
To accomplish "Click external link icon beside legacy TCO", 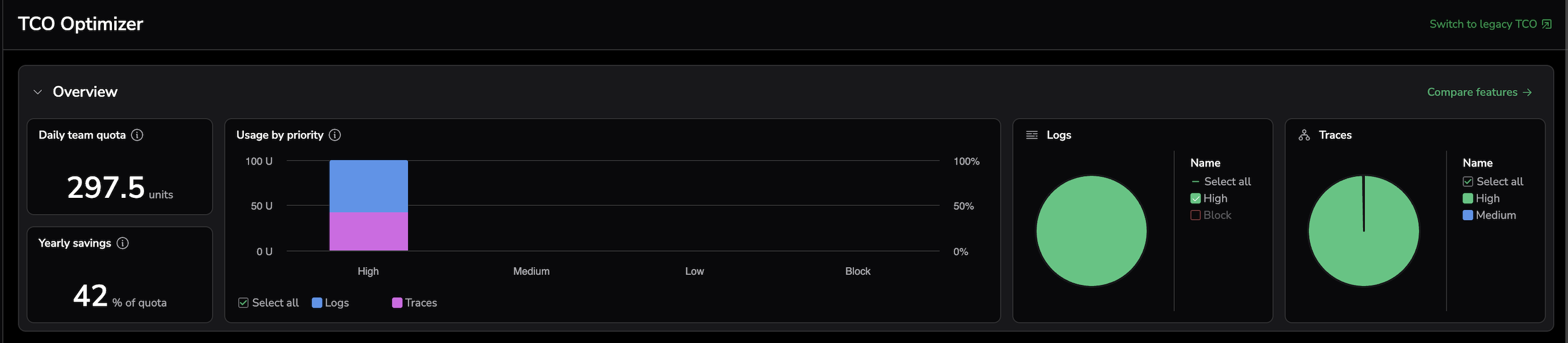I will (x=1547, y=24).
